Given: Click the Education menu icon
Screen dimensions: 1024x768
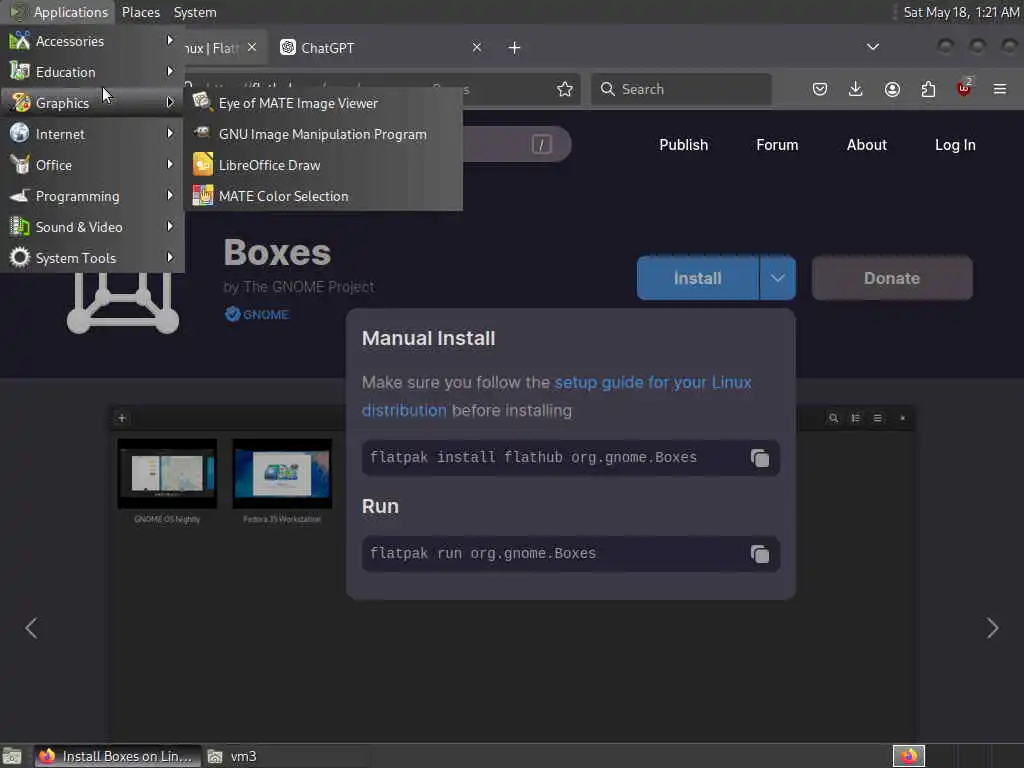Looking at the screenshot, I should tap(20, 71).
